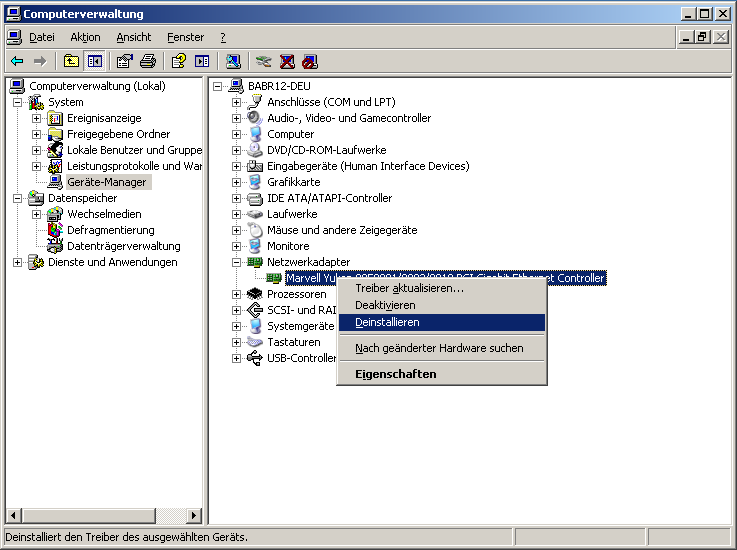Open properties via the toolbar icon
This screenshot has width=737, height=550.
pyautogui.click(x=125, y=61)
